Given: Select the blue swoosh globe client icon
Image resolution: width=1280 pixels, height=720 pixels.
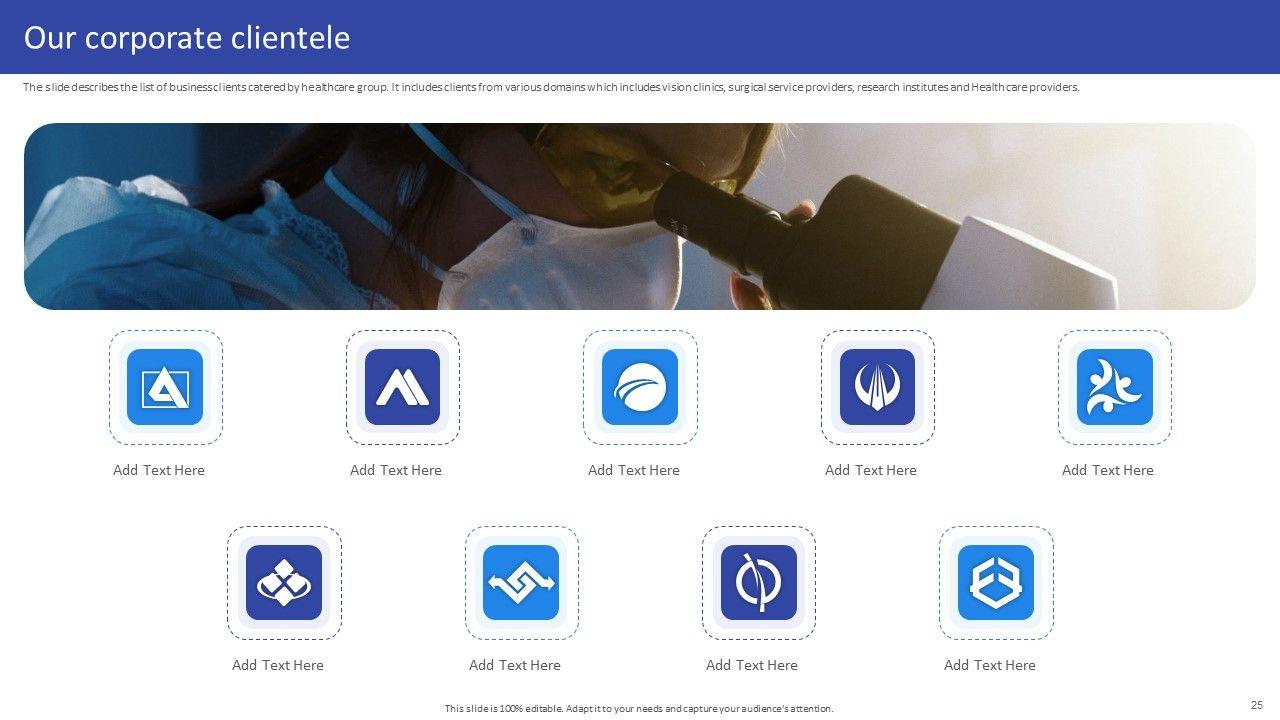Looking at the screenshot, I should point(640,388).
